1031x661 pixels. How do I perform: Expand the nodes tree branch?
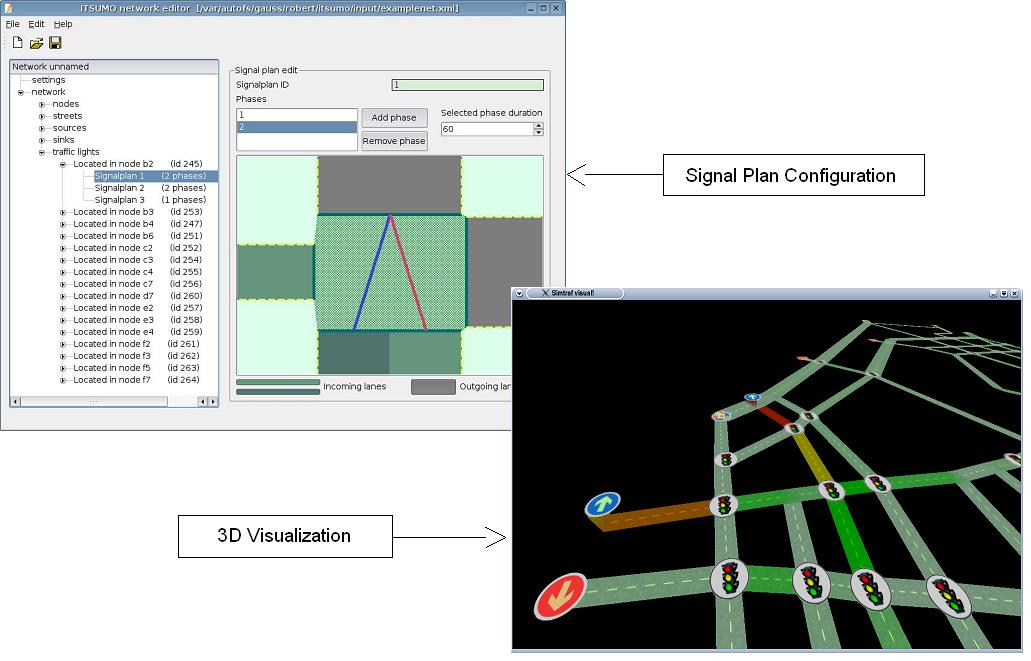click(x=42, y=104)
